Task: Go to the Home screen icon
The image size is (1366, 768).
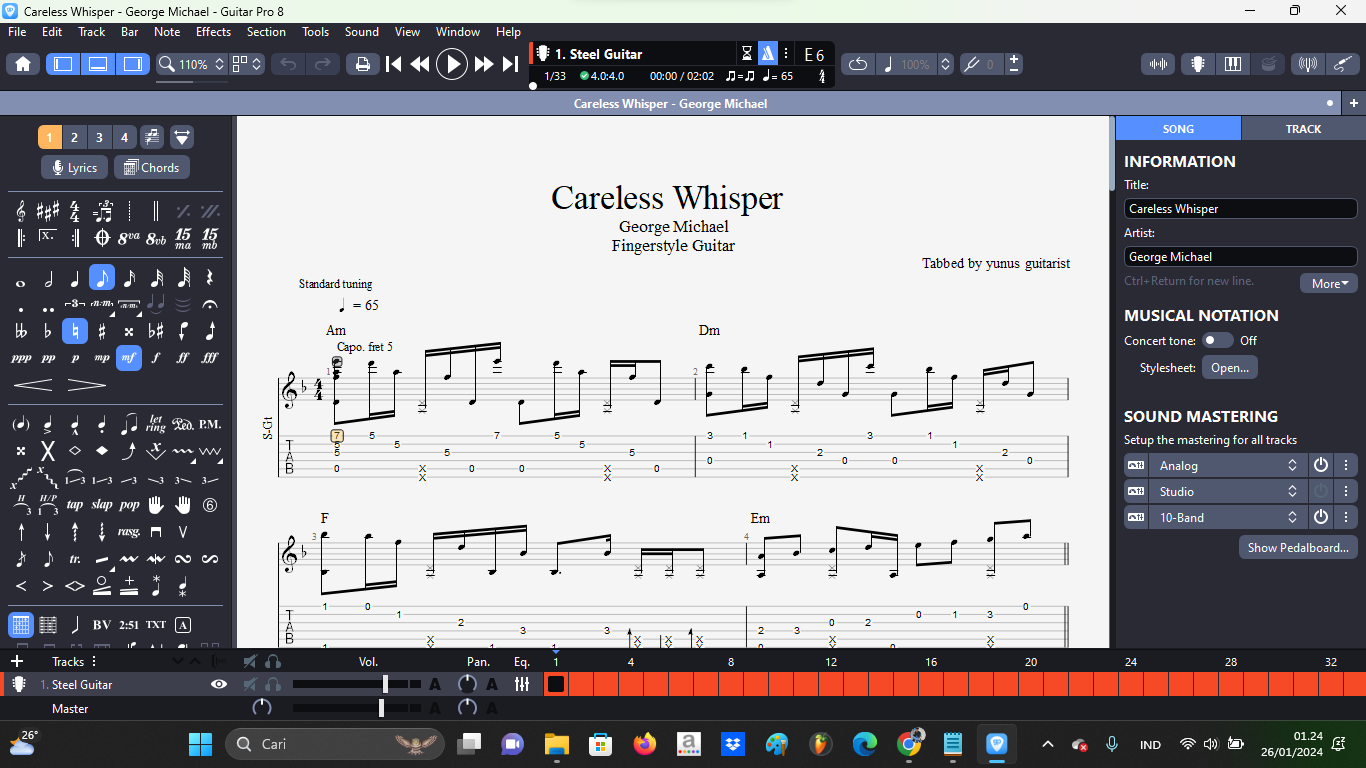Action: point(23,64)
